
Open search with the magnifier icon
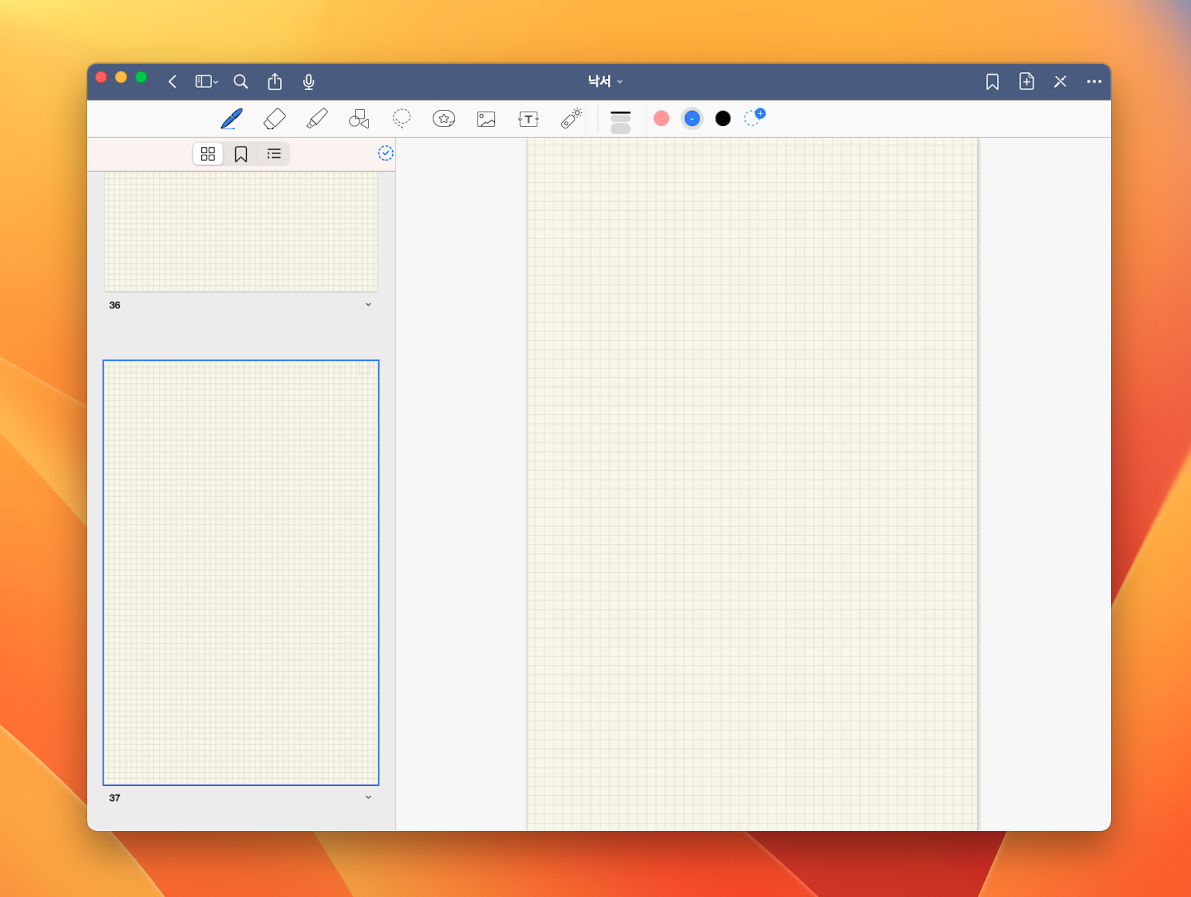coord(241,81)
